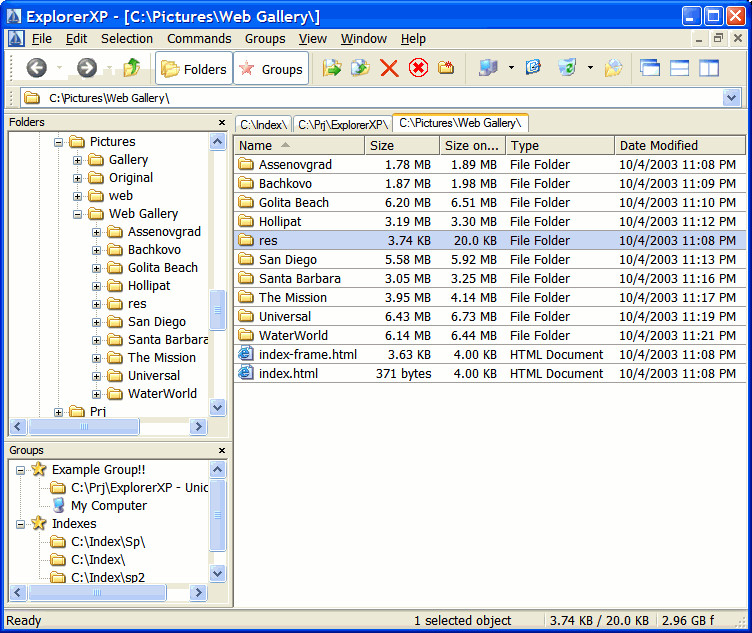Tile windows vertically using the toolbar icon
Image resolution: width=752 pixels, height=633 pixels.
[x=709, y=68]
